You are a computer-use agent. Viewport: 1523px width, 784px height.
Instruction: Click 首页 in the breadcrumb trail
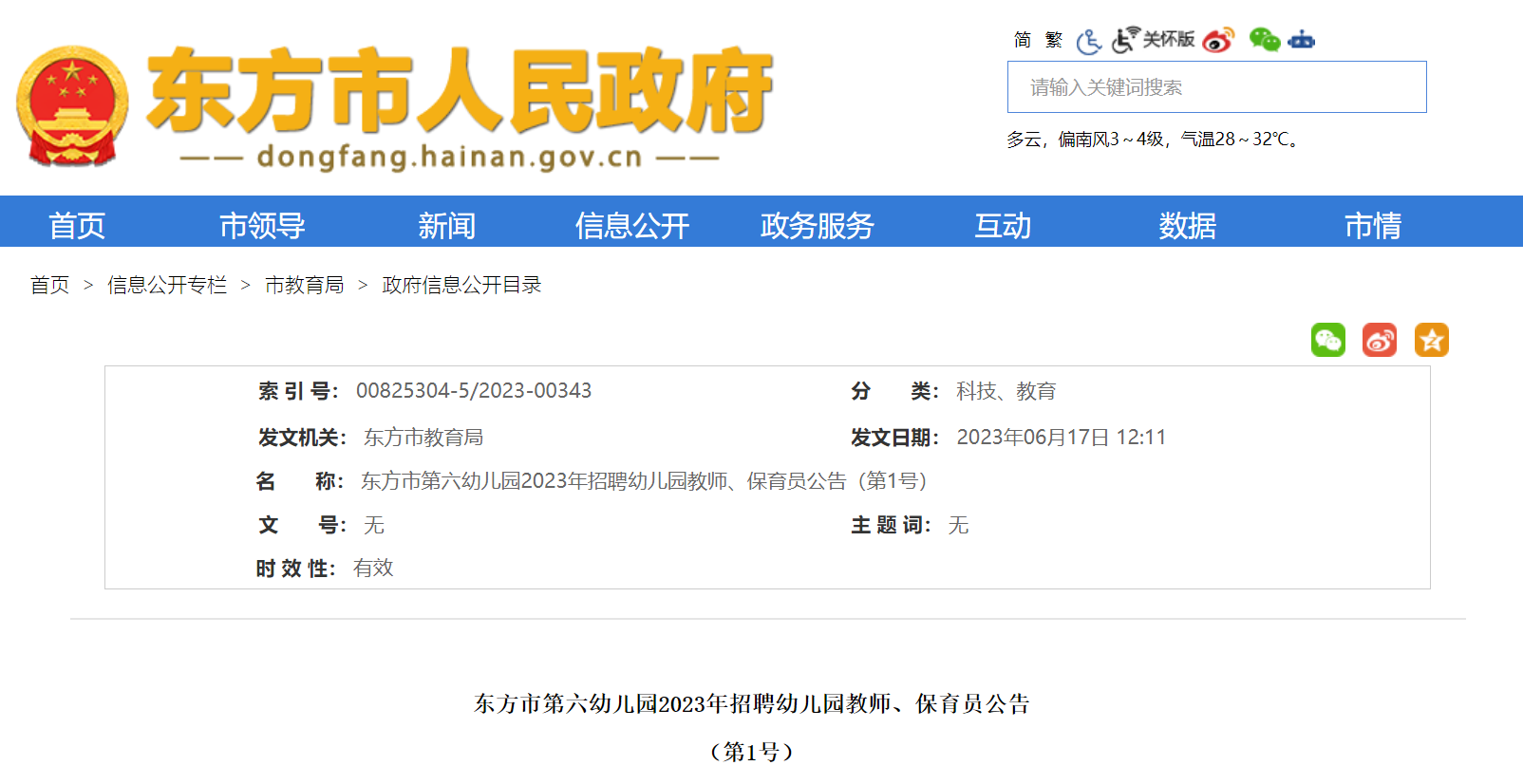pos(50,285)
